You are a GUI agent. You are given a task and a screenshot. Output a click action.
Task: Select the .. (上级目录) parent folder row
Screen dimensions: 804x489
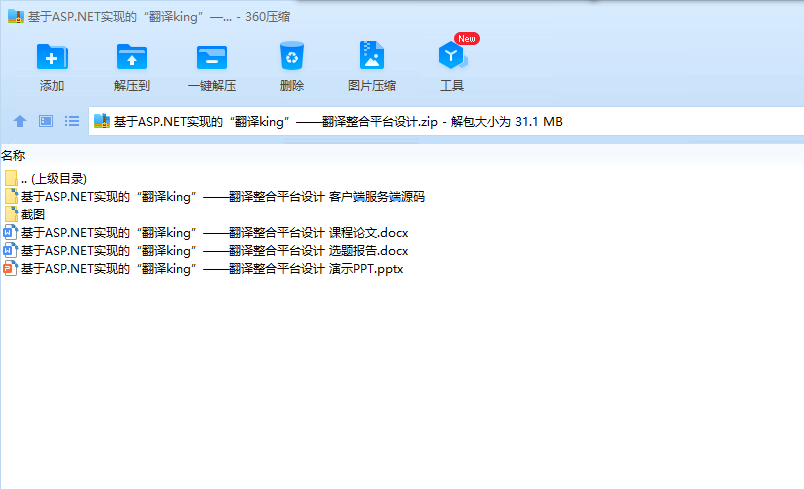(46, 178)
